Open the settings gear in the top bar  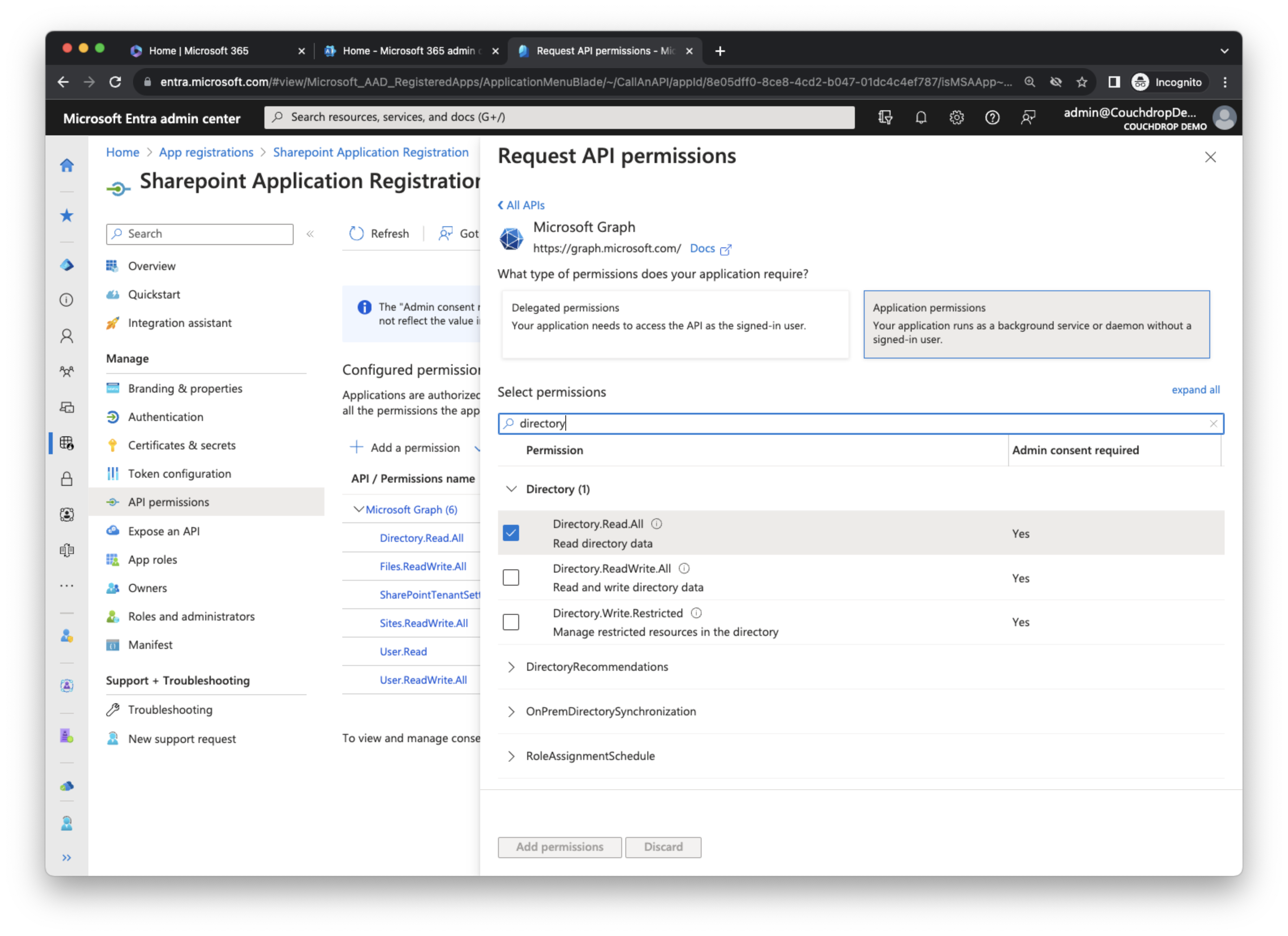(956, 118)
